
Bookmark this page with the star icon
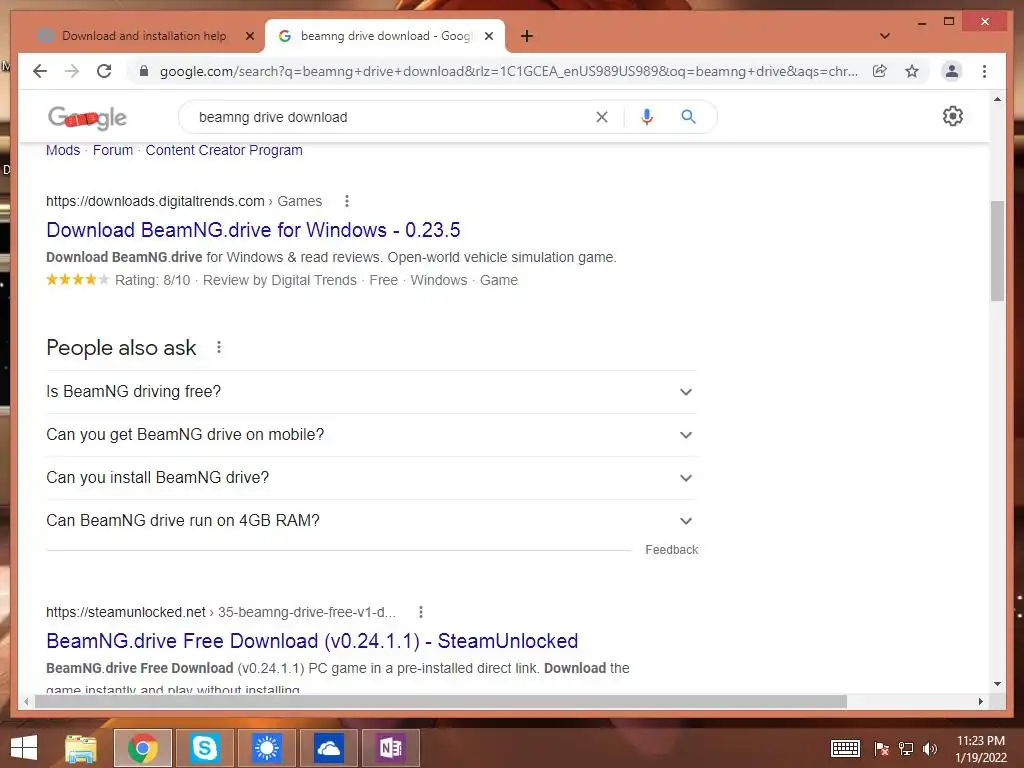(912, 71)
